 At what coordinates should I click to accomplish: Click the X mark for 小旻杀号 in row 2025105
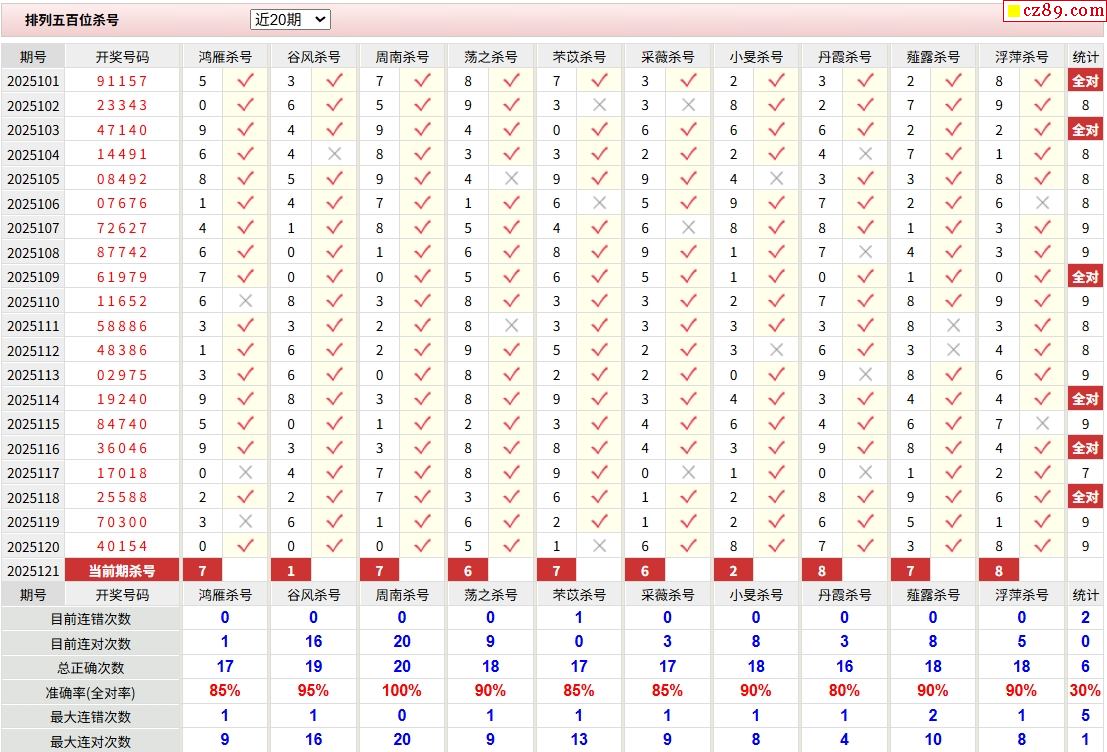777,179
